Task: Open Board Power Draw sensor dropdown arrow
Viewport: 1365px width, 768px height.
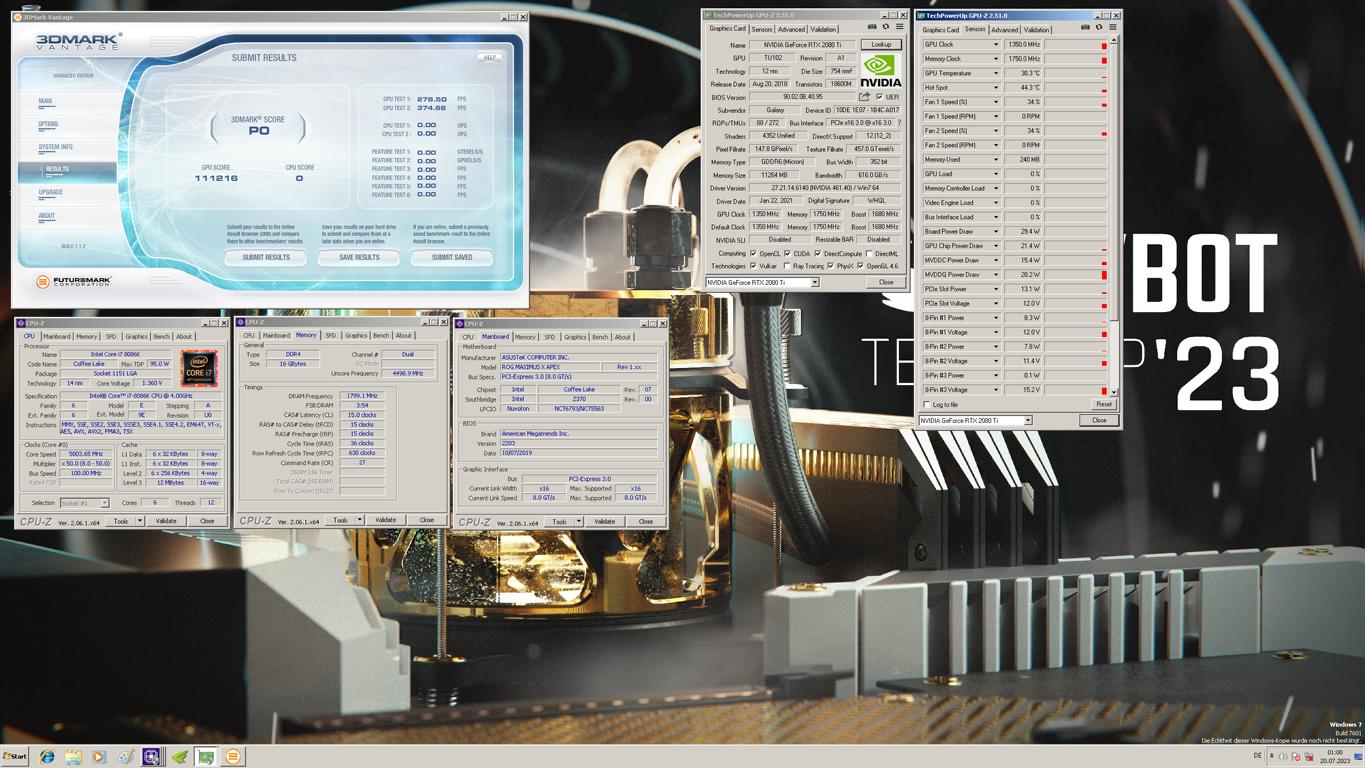Action: (x=995, y=231)
